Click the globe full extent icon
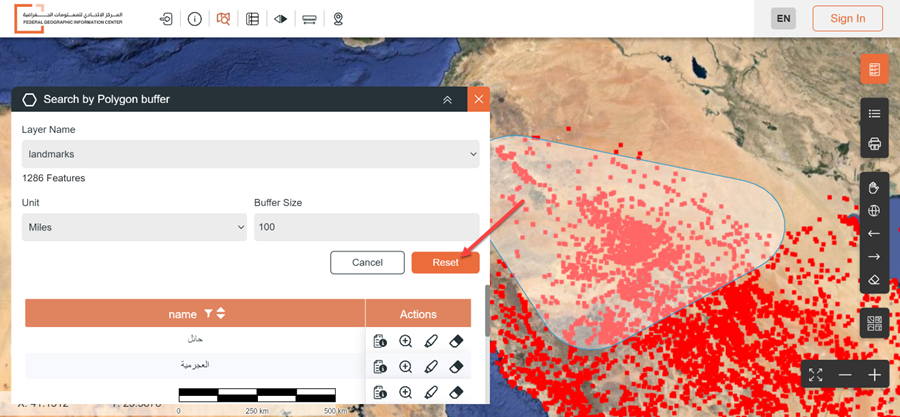The height and width of the screenshot is (417, 900). [874, 211]
